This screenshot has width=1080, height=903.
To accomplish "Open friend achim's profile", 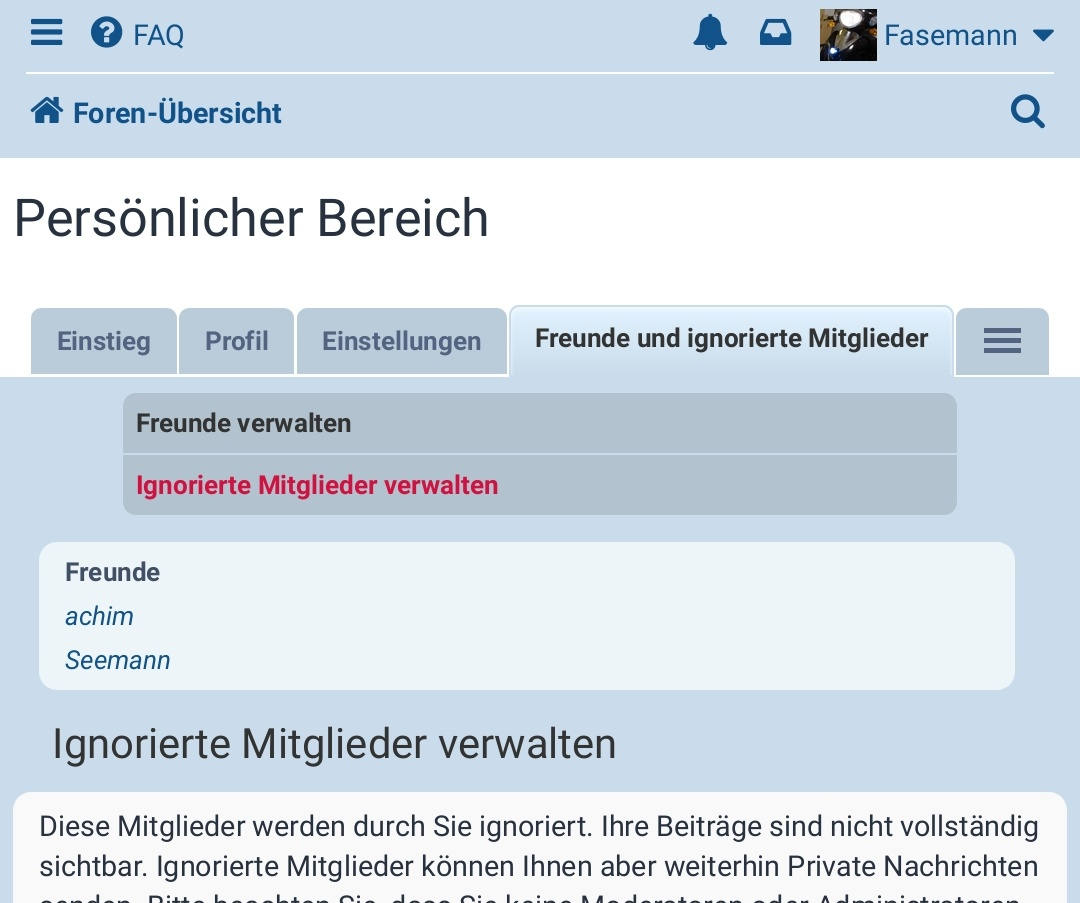I will [99, 616].
